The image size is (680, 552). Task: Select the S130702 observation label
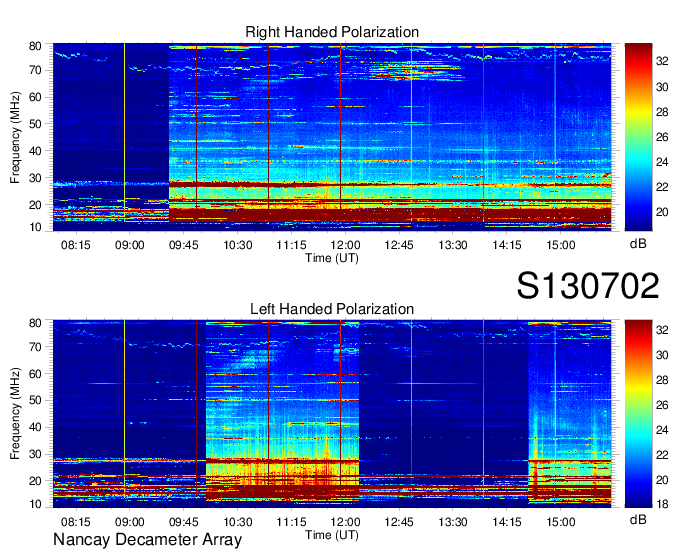588,285
